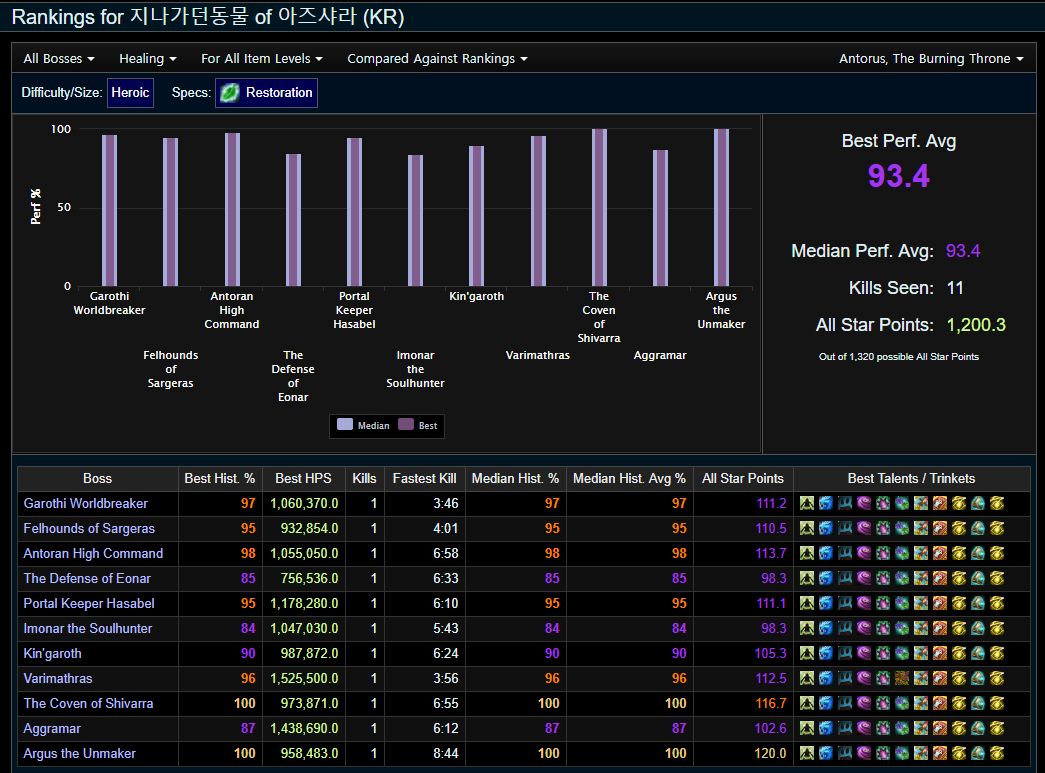
Task: Open The Coven of Shivarra boss link
Action: tap(88, 703)
